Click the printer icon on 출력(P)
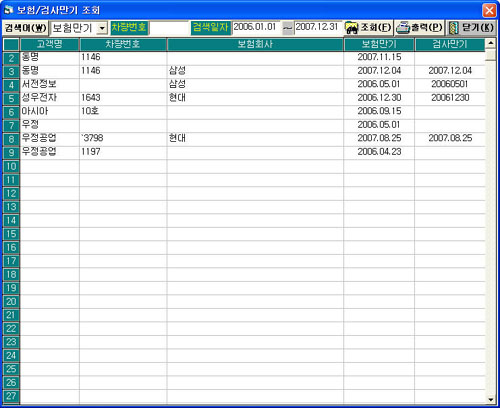Viewport: 500px width, 408px height. pos(403,28)
